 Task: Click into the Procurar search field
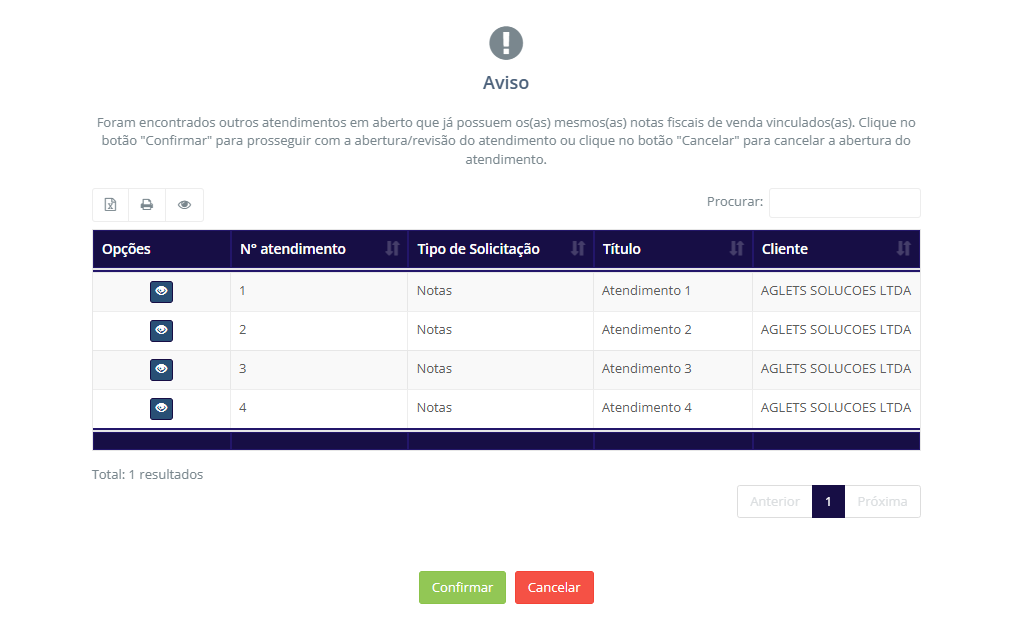point(844,203)
